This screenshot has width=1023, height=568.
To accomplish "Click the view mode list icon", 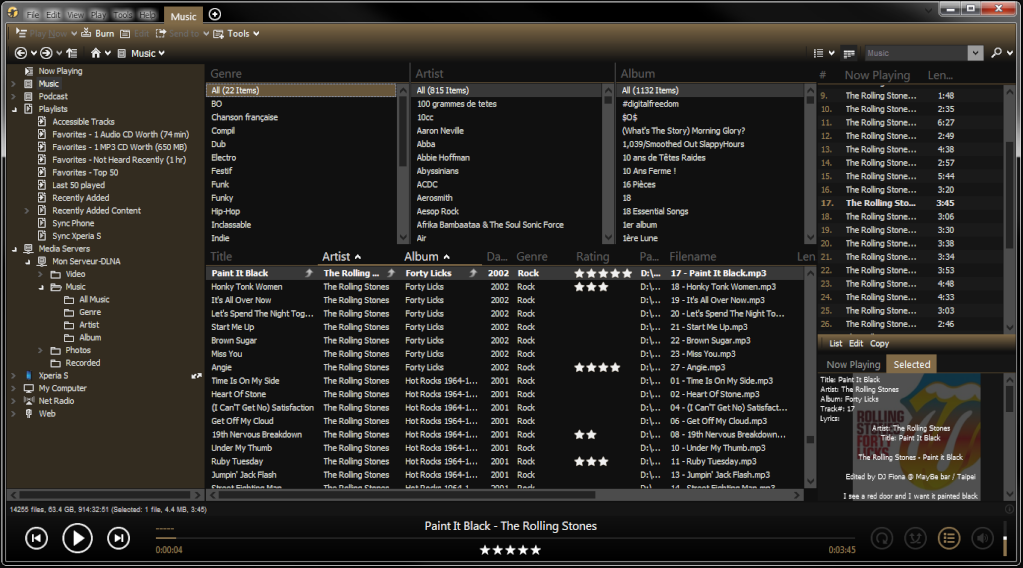I will [818, 53].
